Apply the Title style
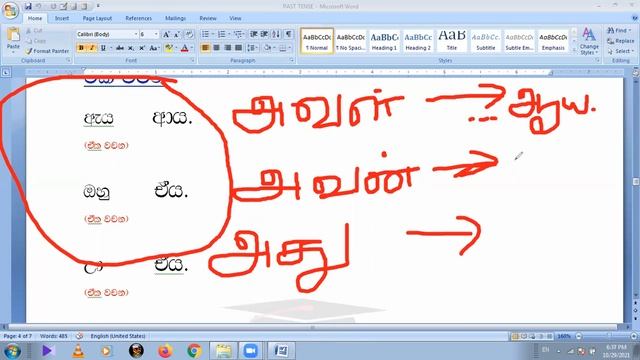 pos(452,40)
